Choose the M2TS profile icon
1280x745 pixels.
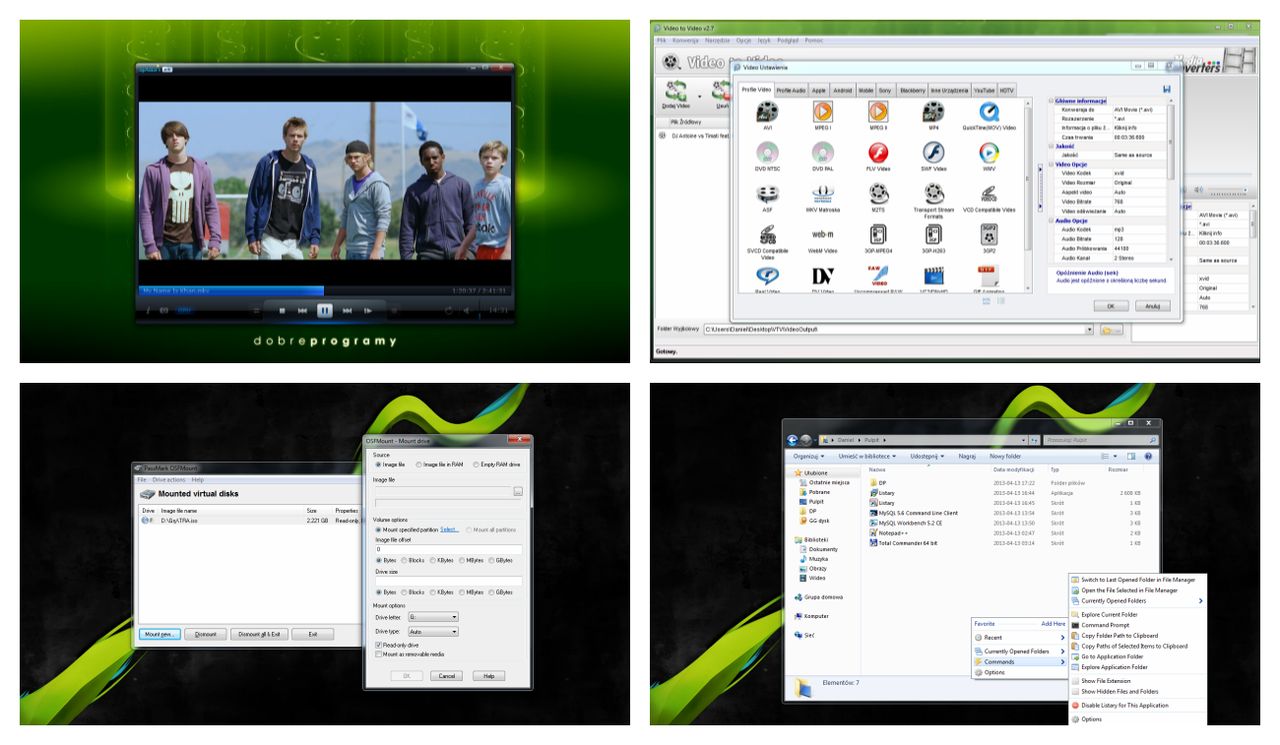878,194
